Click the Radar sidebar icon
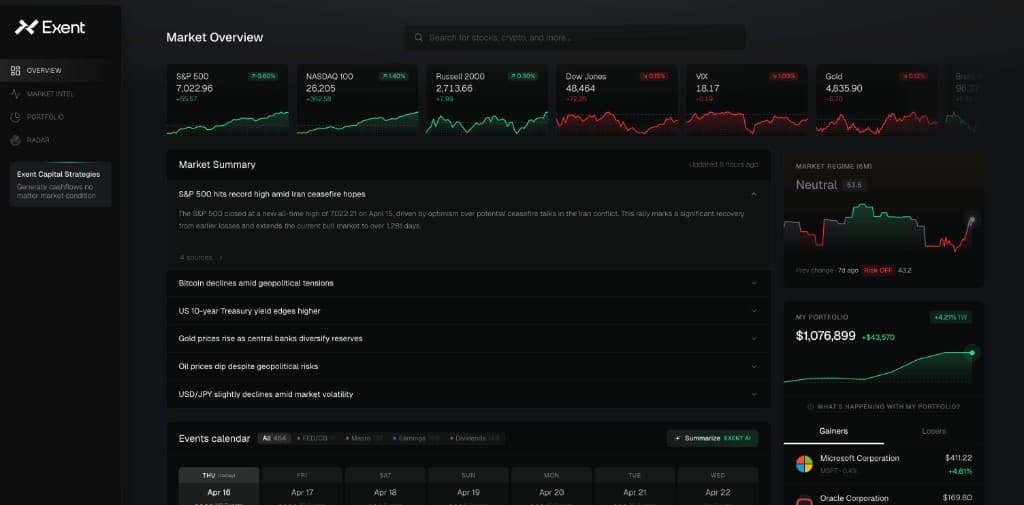This screenshot has height=505, width=1024. pyautogui.click(x=16, y=140)
